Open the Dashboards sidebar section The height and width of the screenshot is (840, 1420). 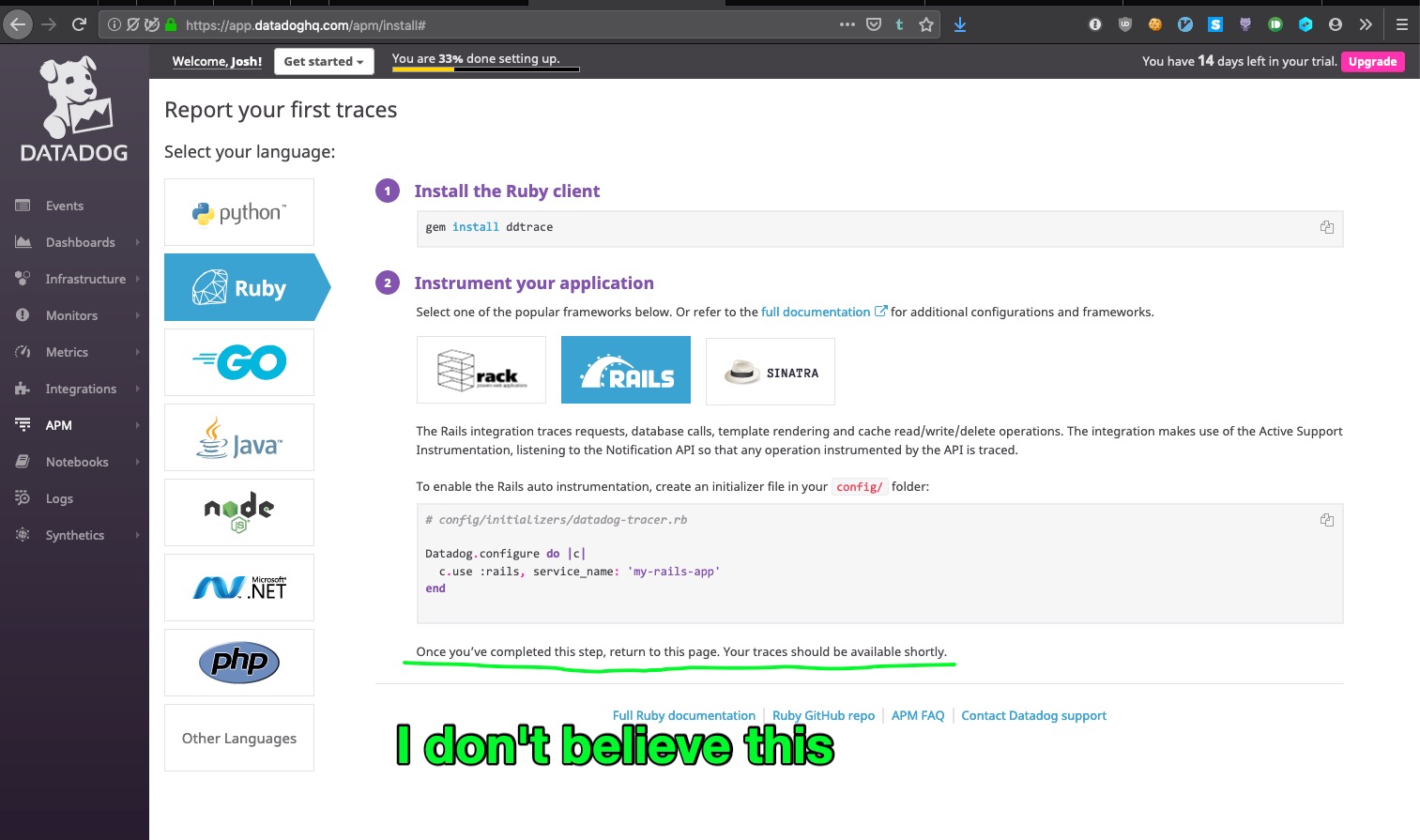pos(81,242)
